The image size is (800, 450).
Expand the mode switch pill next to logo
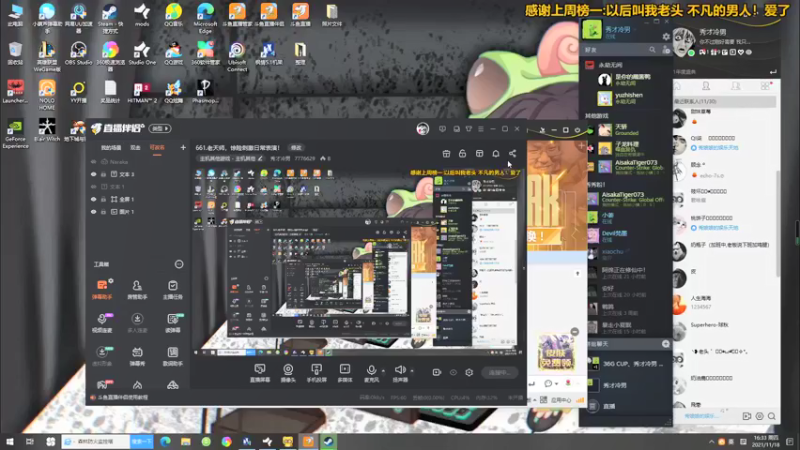click(x=160, y=129)
